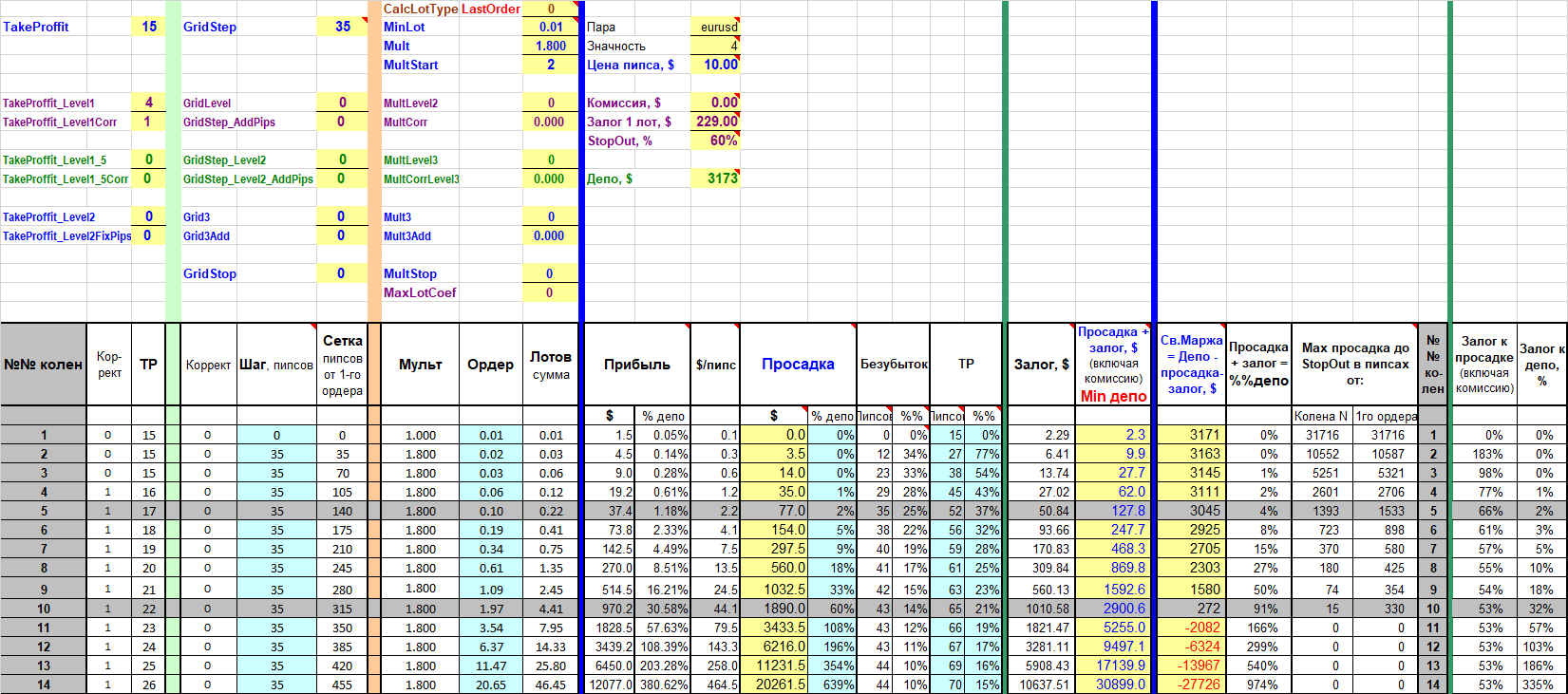Select the StopOut value 60%
The height and width of the screenshot is (694, 1568).
pos(714,141)
